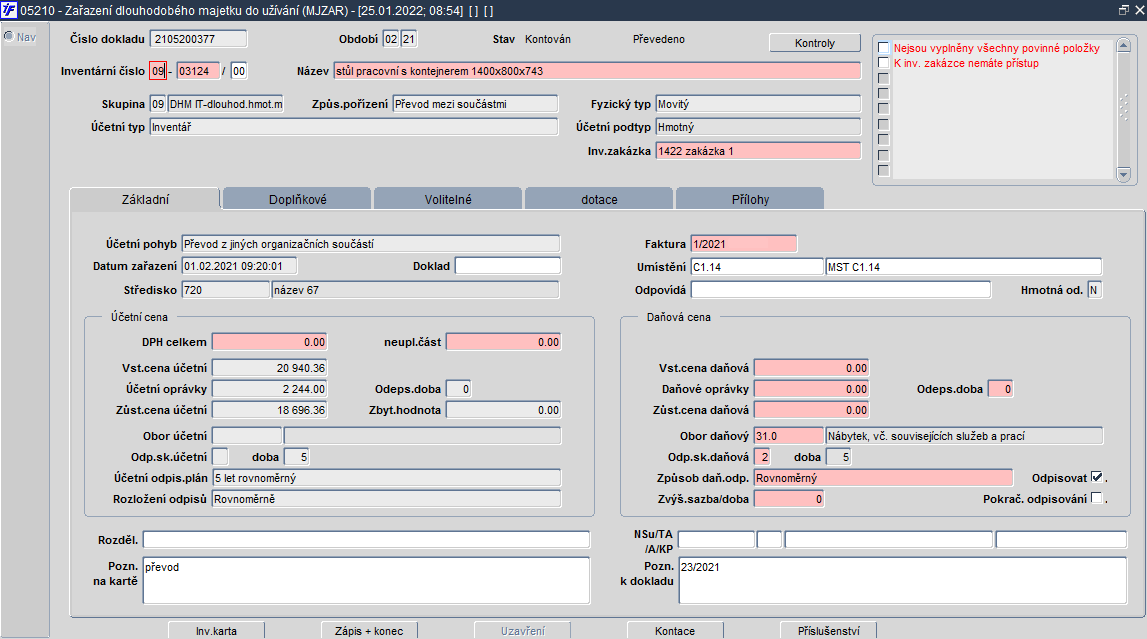Toggle the Odpisovat checkbox
The image size is (1147, 639).
pyautogui.click(x=1097, y=477)
